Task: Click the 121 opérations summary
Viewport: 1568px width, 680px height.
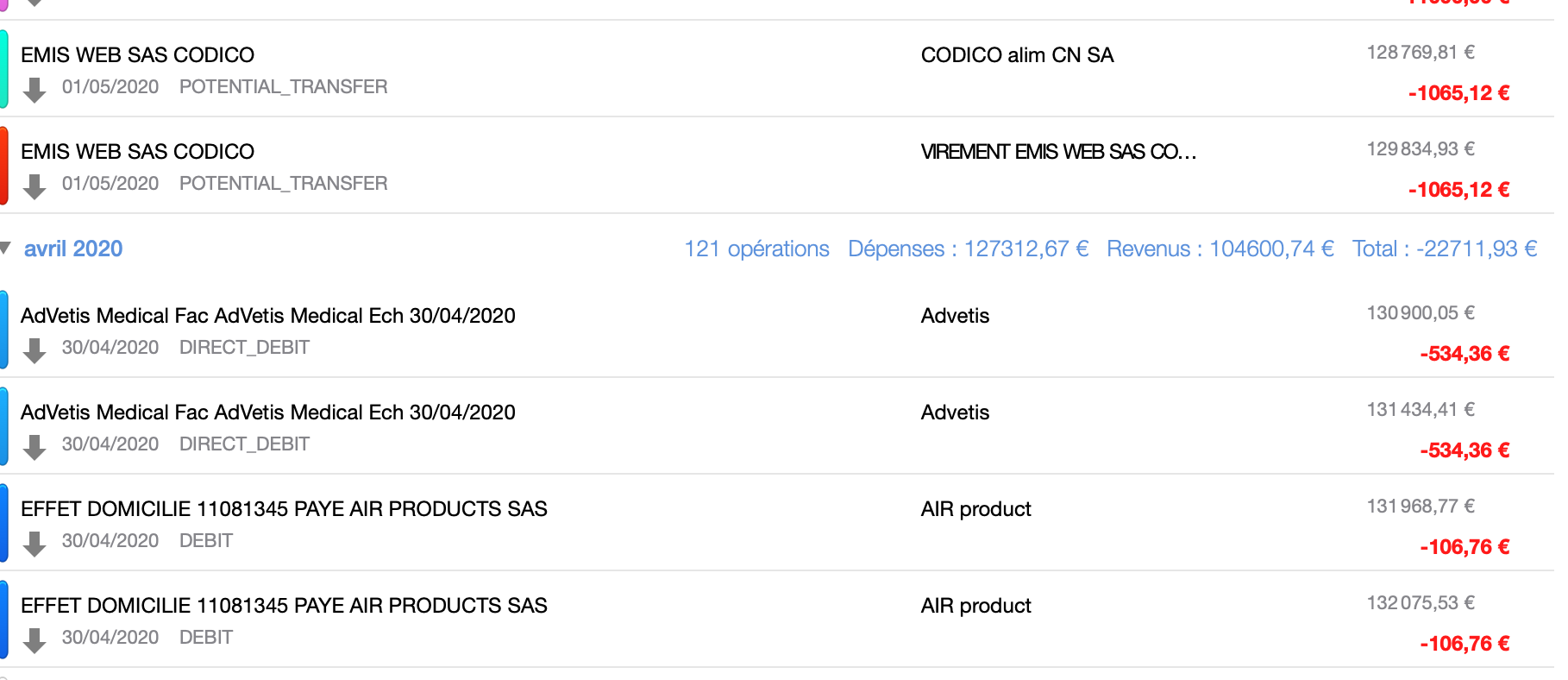Action: [x=756, y=249]
